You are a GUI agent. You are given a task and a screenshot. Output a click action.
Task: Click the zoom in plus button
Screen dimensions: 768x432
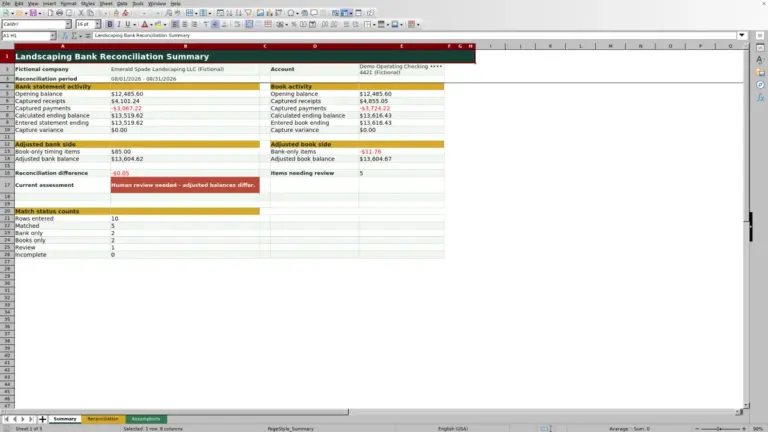point(744,429)
